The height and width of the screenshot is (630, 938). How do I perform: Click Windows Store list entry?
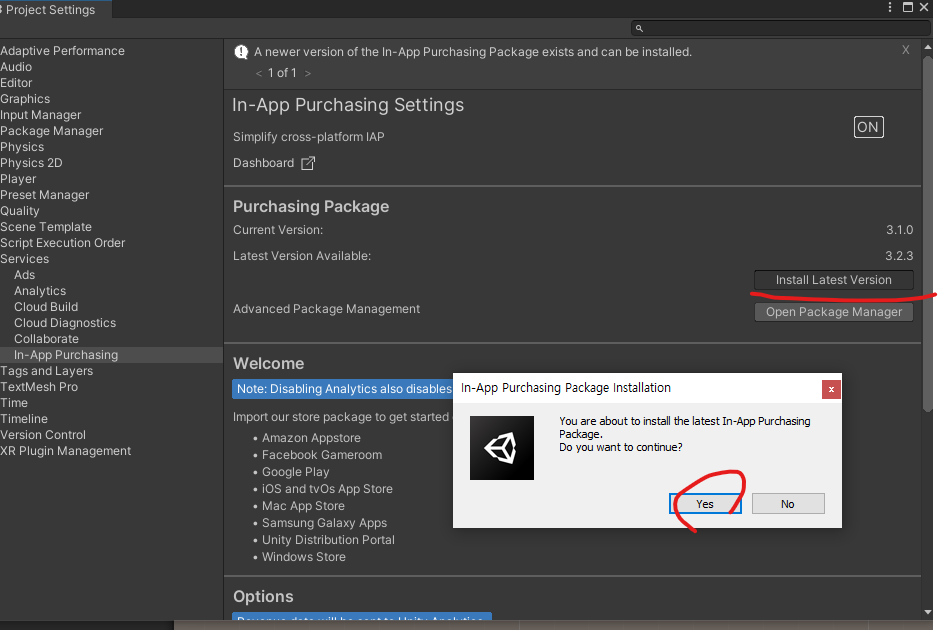tap(304, 557)
